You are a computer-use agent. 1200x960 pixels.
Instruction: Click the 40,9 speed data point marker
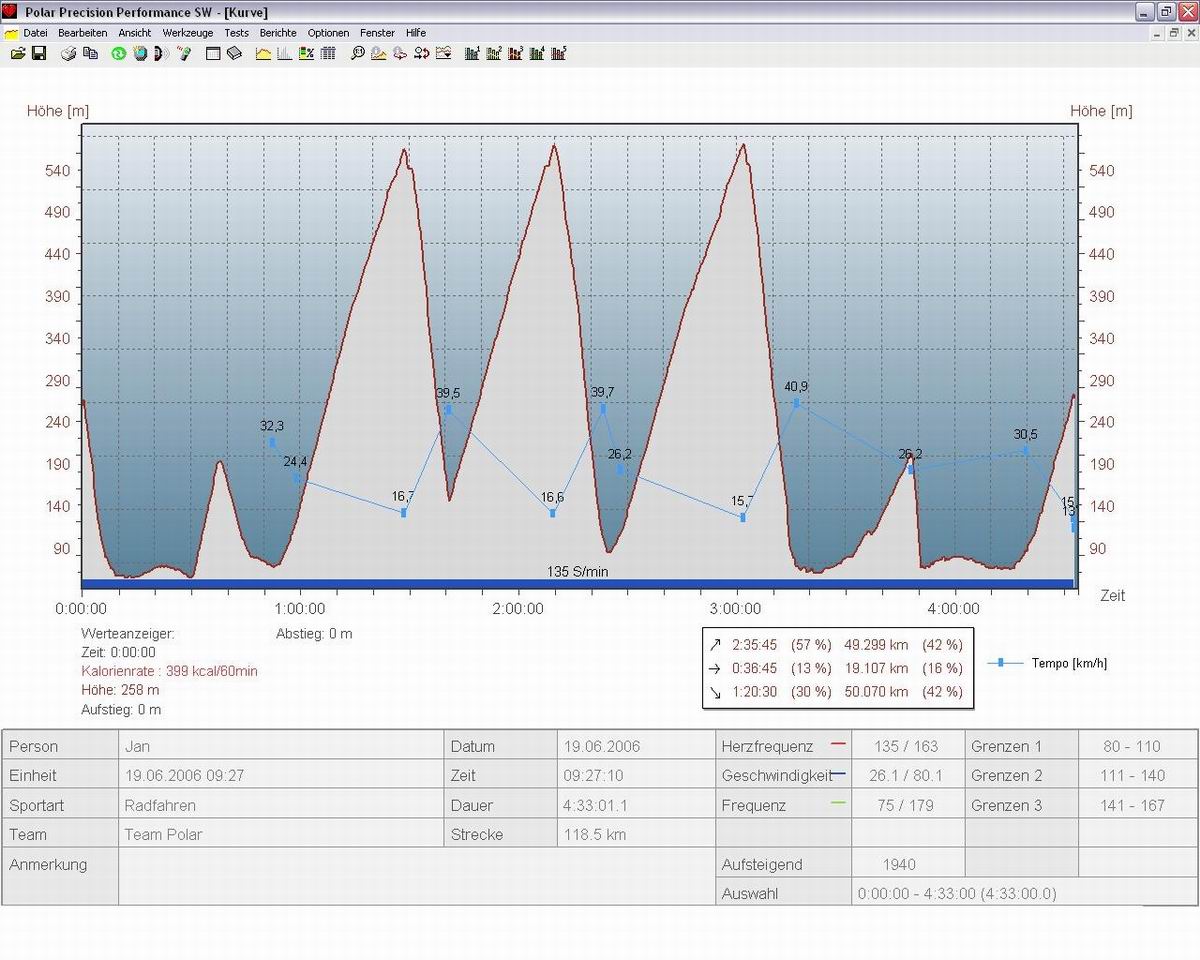click(797, 403)
